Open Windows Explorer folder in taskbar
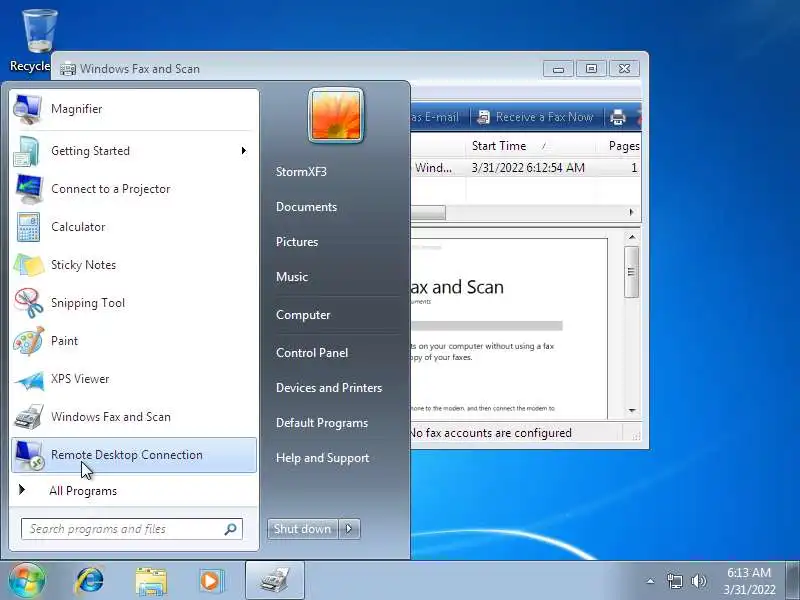 tap(151, 581)
